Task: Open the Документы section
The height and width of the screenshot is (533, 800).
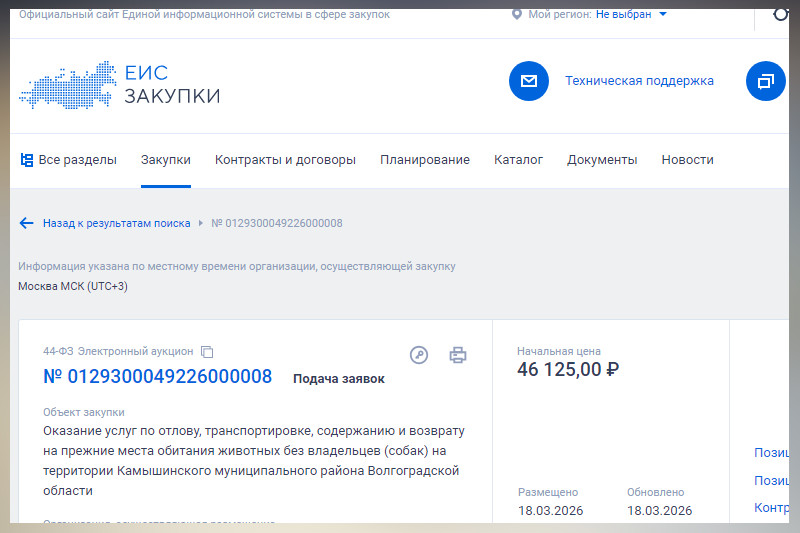Action: point(602,160)
